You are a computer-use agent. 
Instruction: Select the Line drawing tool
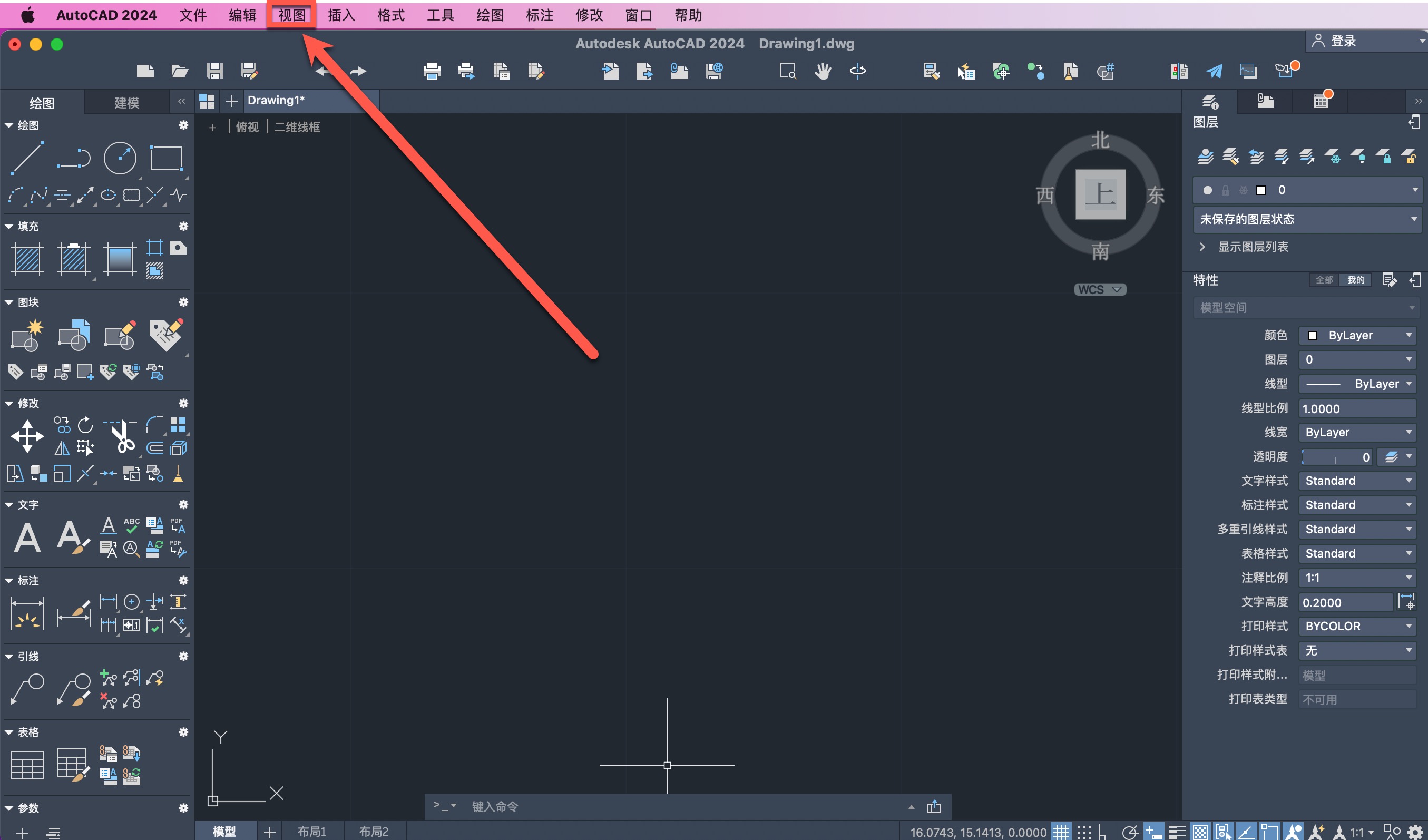pos(27,158)
